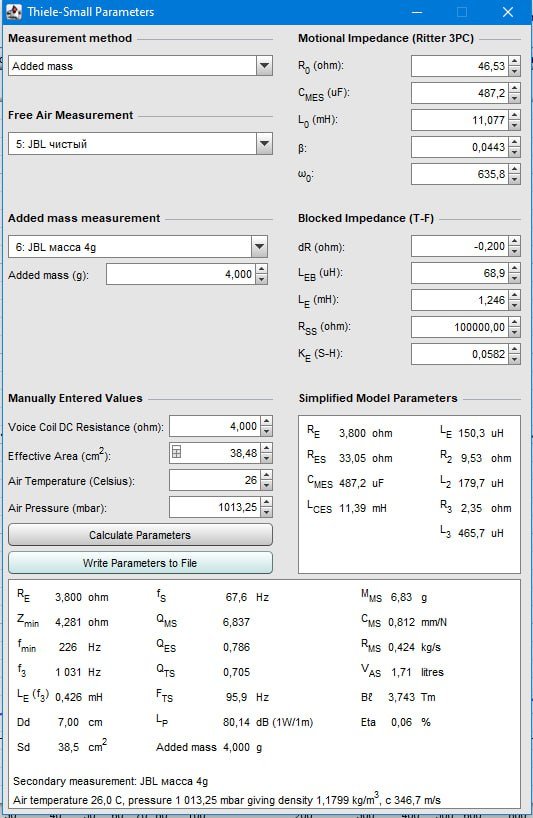The width and height of the screenshot is (533, 818).
Task: Click the Effective Area value 38,48
Action: [x=244, y=453]
